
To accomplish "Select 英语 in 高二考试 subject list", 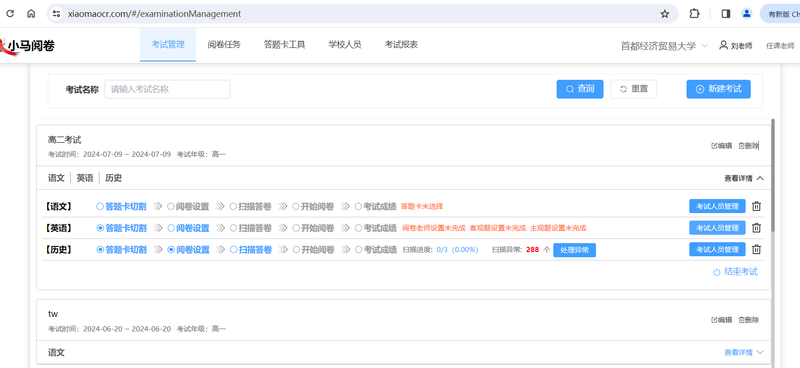I will coord(85,178).
